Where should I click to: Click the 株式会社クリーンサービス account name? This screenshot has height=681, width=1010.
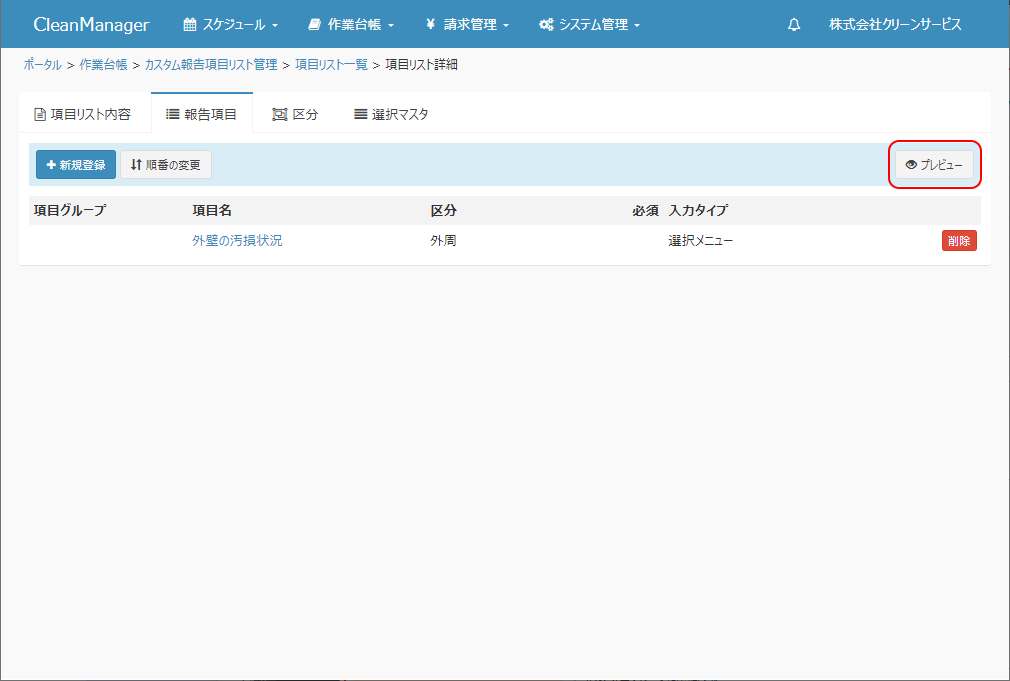pos(894,25)
